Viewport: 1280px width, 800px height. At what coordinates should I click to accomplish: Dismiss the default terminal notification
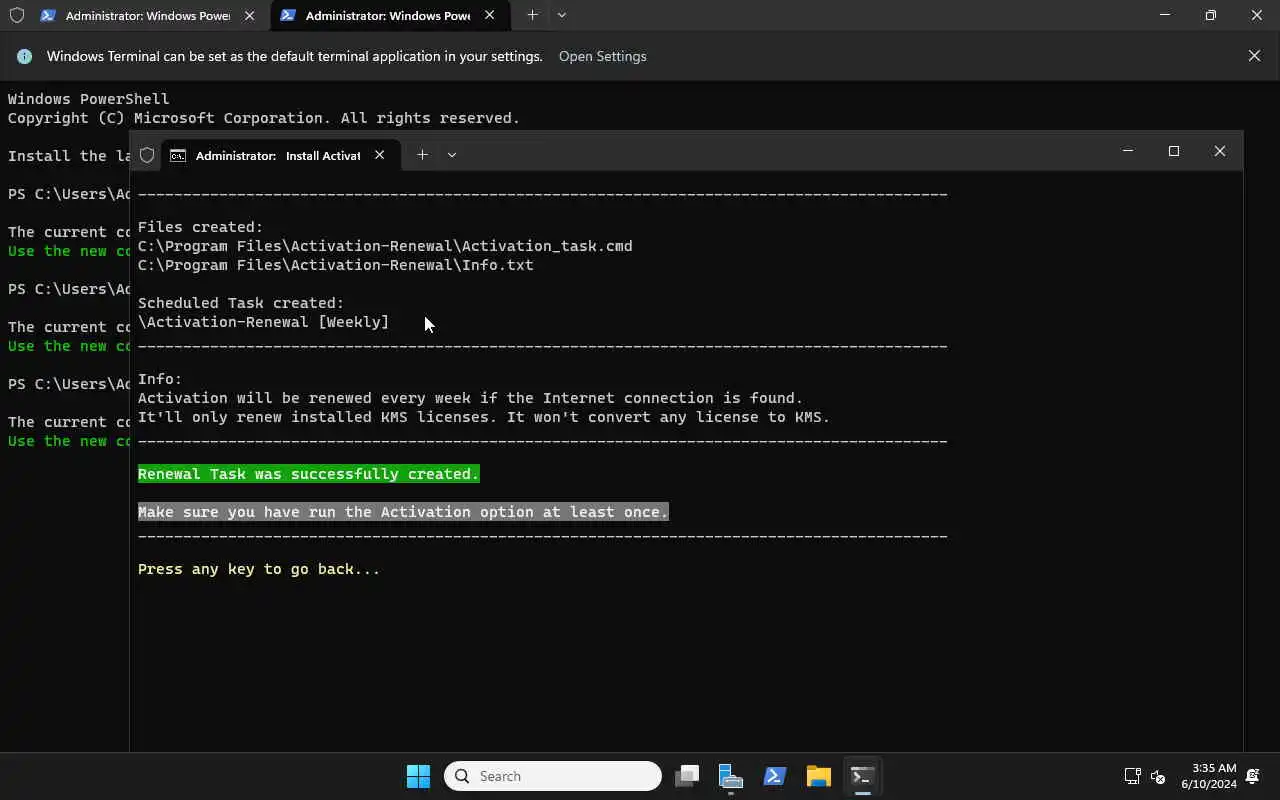pyautogui.click(x=1254, y=56)
